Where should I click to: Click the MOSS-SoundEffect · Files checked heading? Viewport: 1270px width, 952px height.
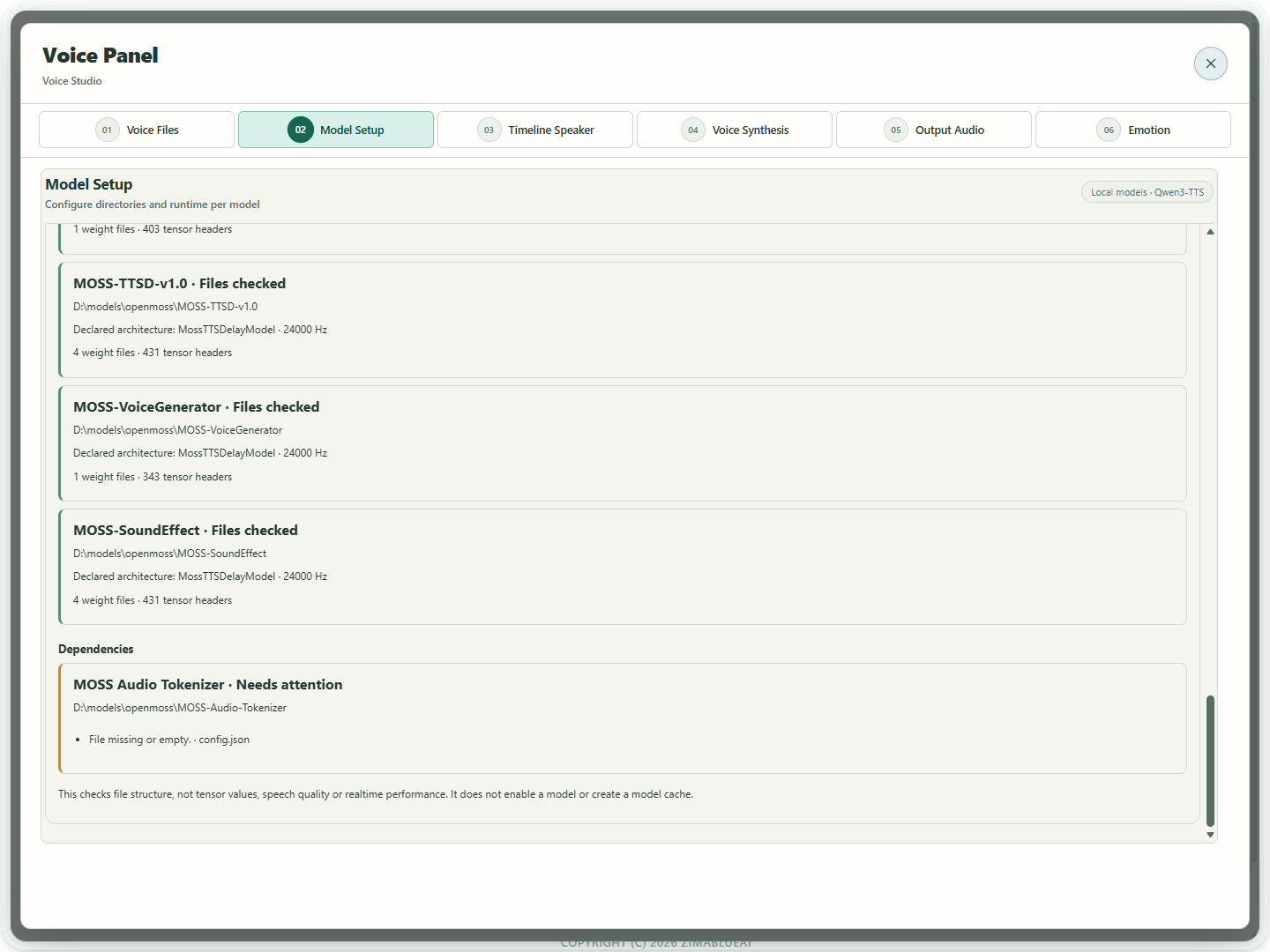[x=185, y=531]
